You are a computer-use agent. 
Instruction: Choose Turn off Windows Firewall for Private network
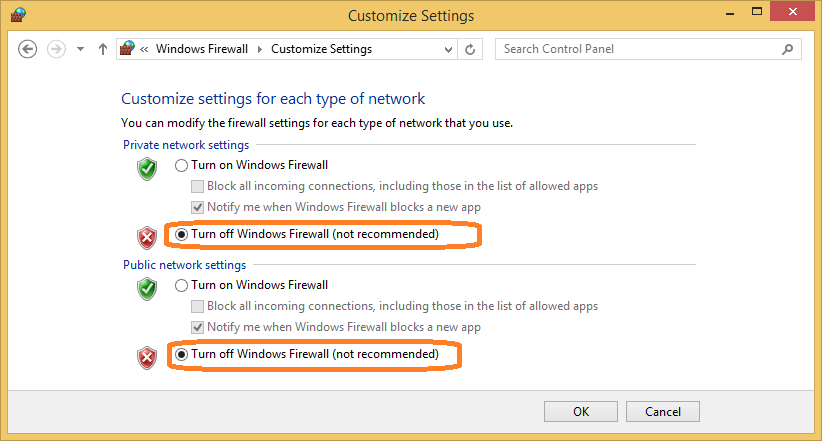point(181,234)
